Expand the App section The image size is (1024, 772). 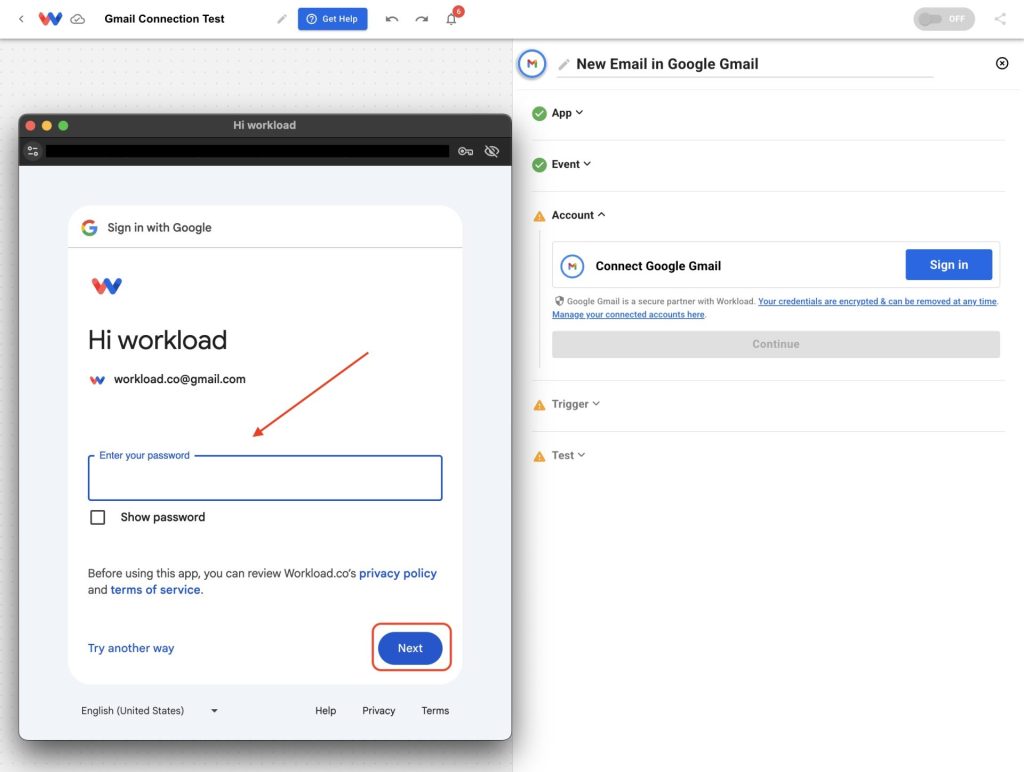pyautogui.click(x=567, y=113)
